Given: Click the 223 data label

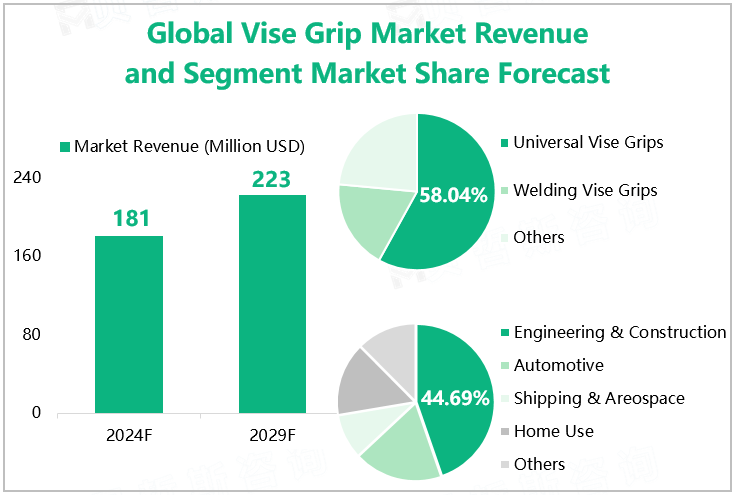Looking at the screenshot, I should 271,179.
